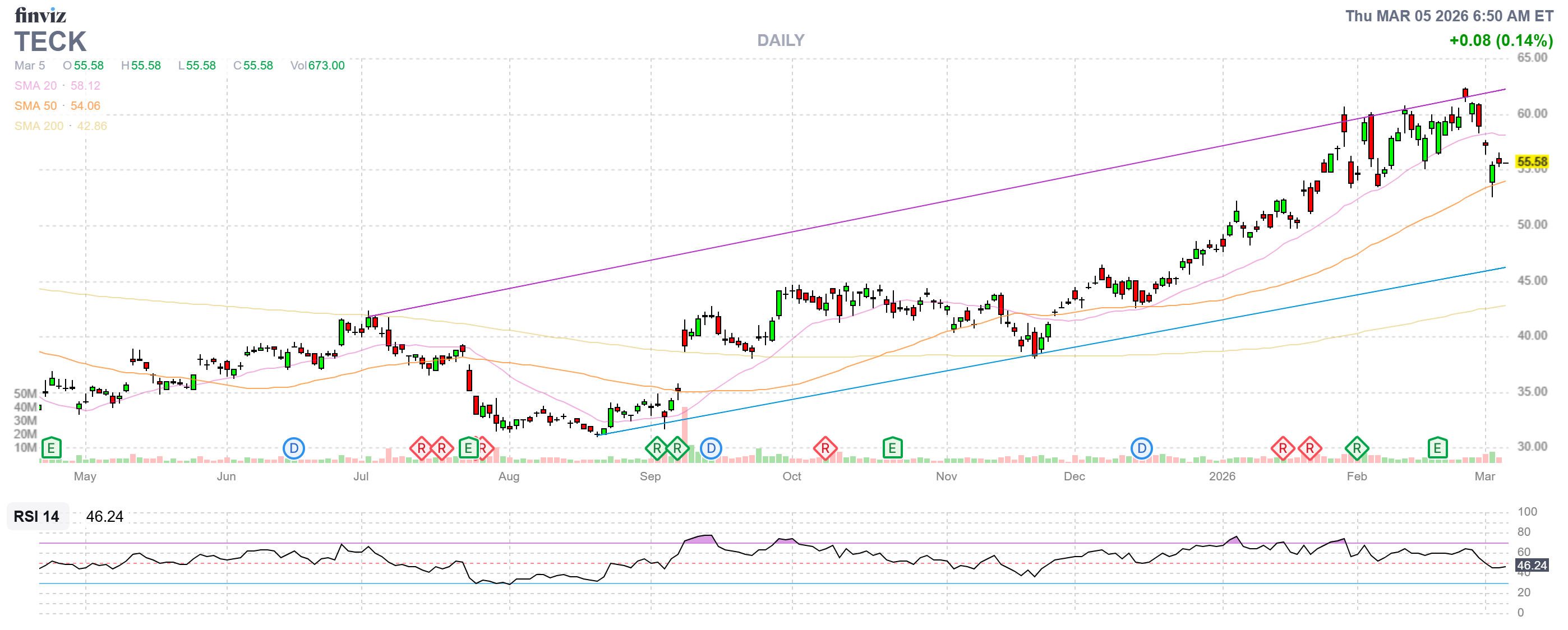
Task: Click the second red R marker in January 2026
Action: pos(1309,449)
